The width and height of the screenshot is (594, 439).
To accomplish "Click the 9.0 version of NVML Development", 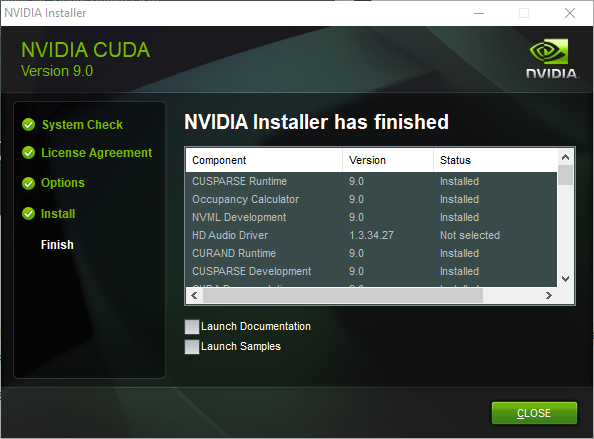I will pos(356,217).
